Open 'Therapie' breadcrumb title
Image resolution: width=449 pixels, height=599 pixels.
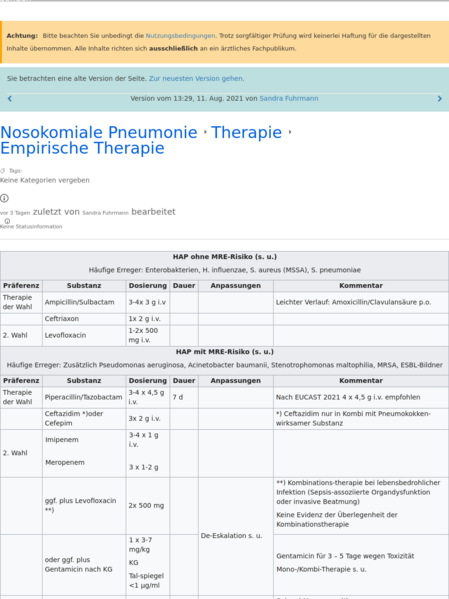[246, 132]
